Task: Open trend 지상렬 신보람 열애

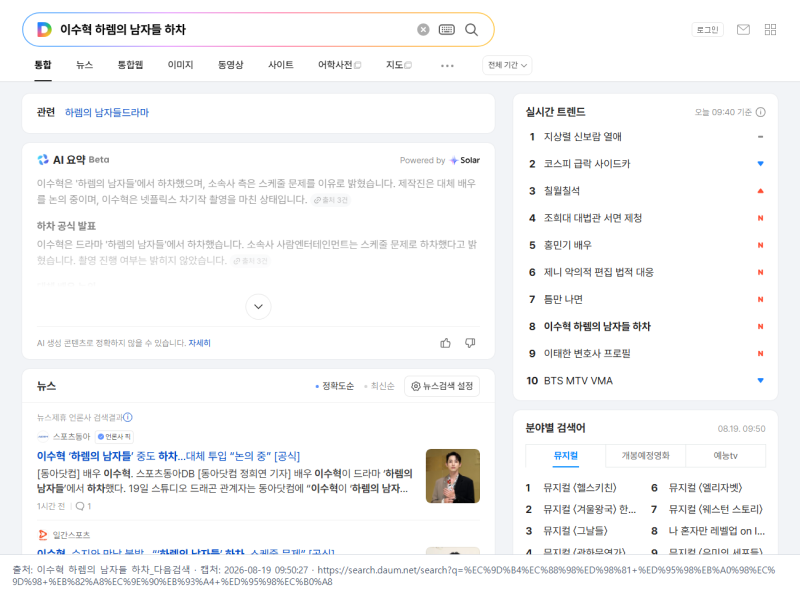Action: 583,137
